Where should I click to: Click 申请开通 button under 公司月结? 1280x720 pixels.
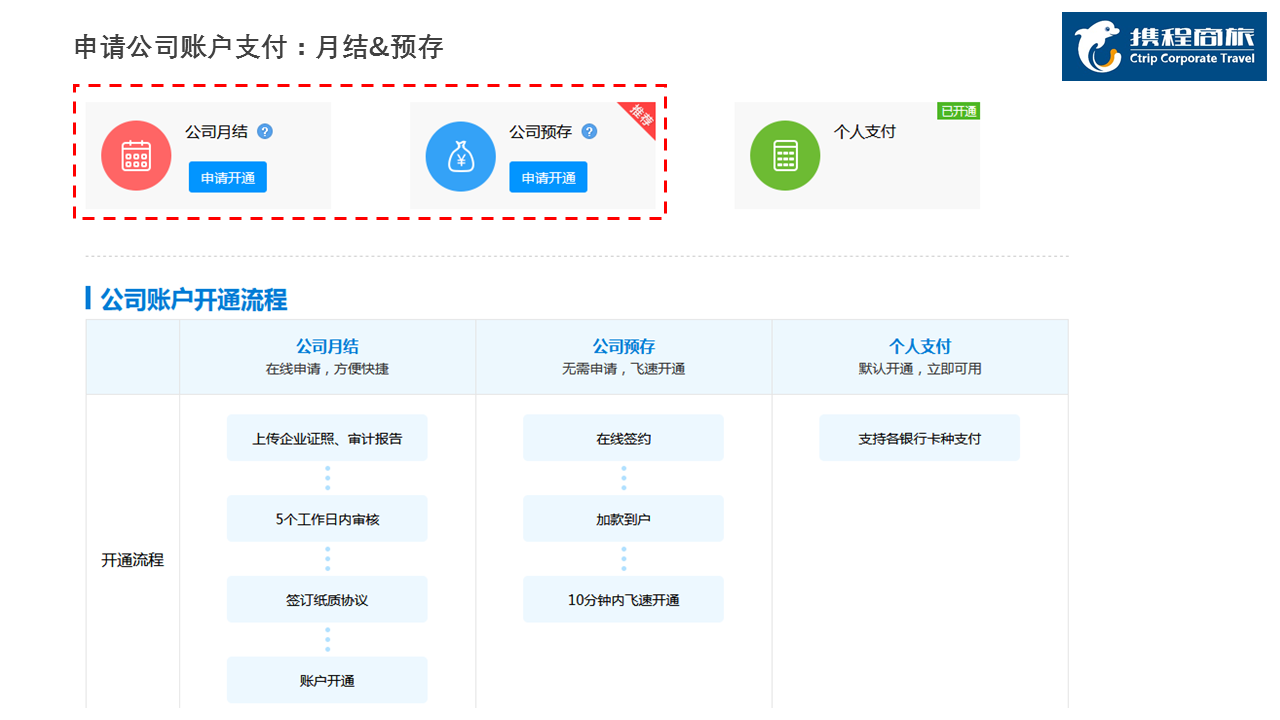click(228, 178)
